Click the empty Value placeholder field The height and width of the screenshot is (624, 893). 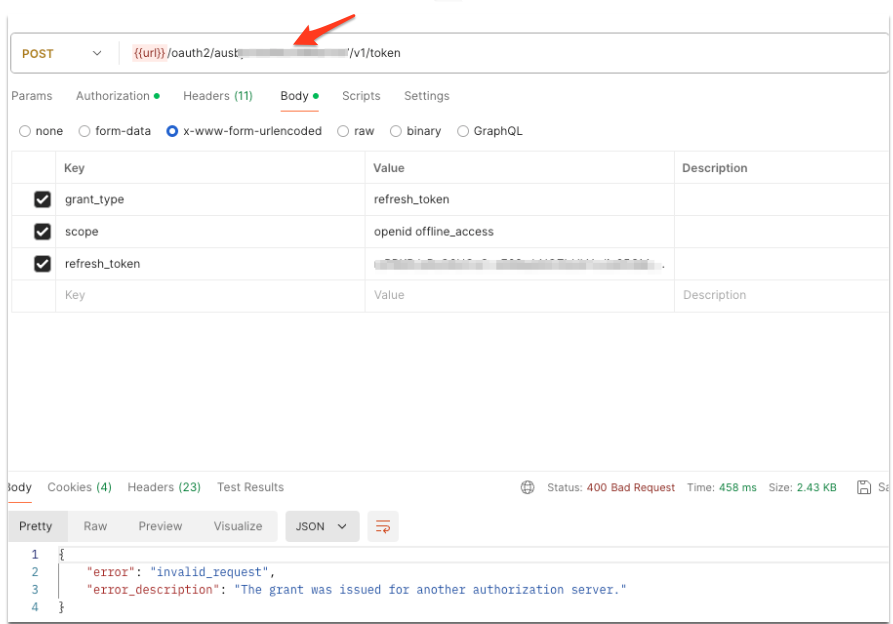coord(519,295)
